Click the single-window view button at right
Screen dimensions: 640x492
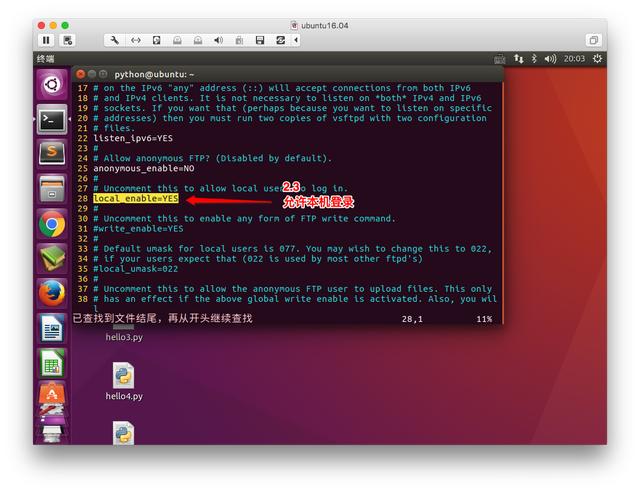593,40
